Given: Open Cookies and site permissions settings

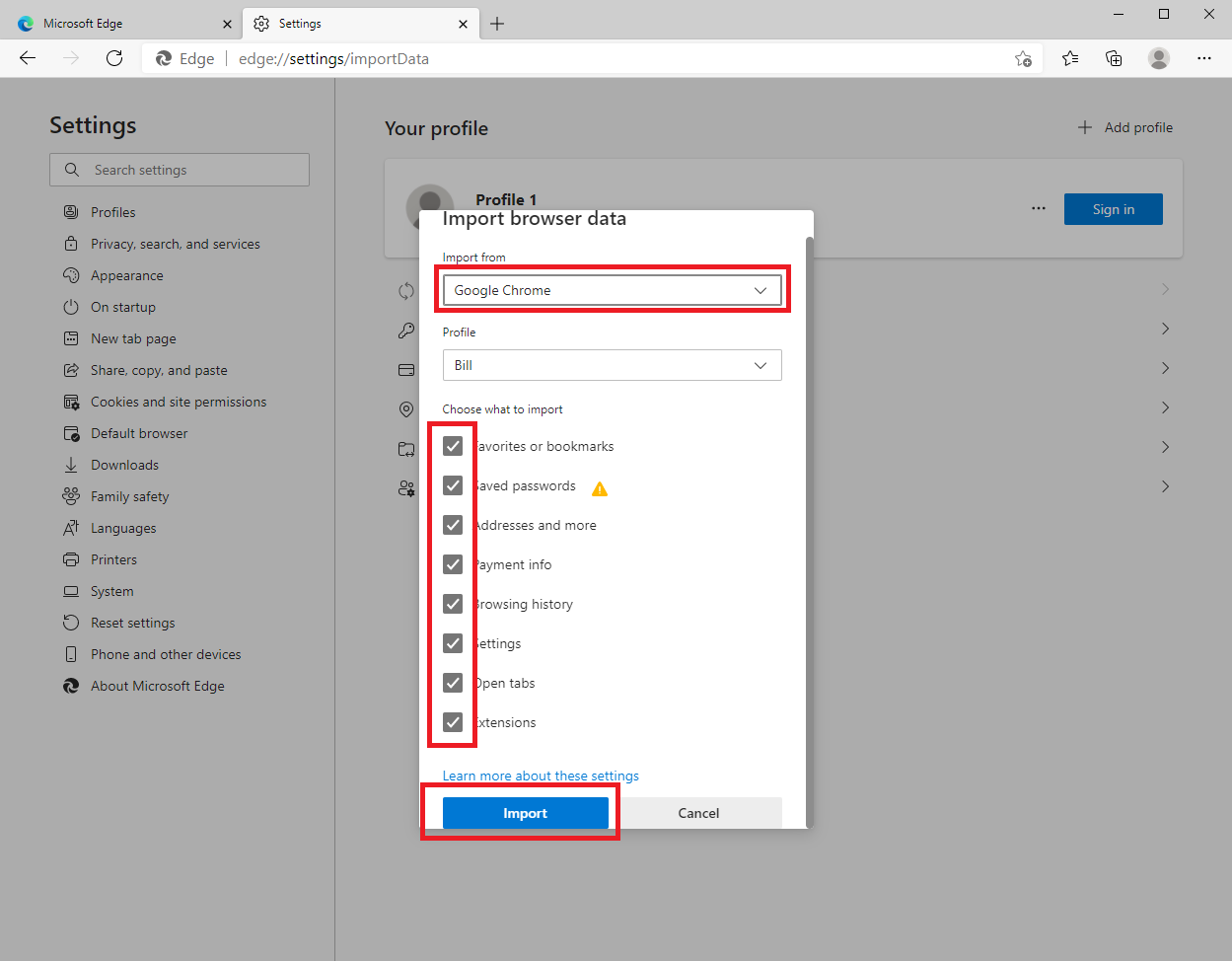Looking at the screenshot, I should coord(179,402).
